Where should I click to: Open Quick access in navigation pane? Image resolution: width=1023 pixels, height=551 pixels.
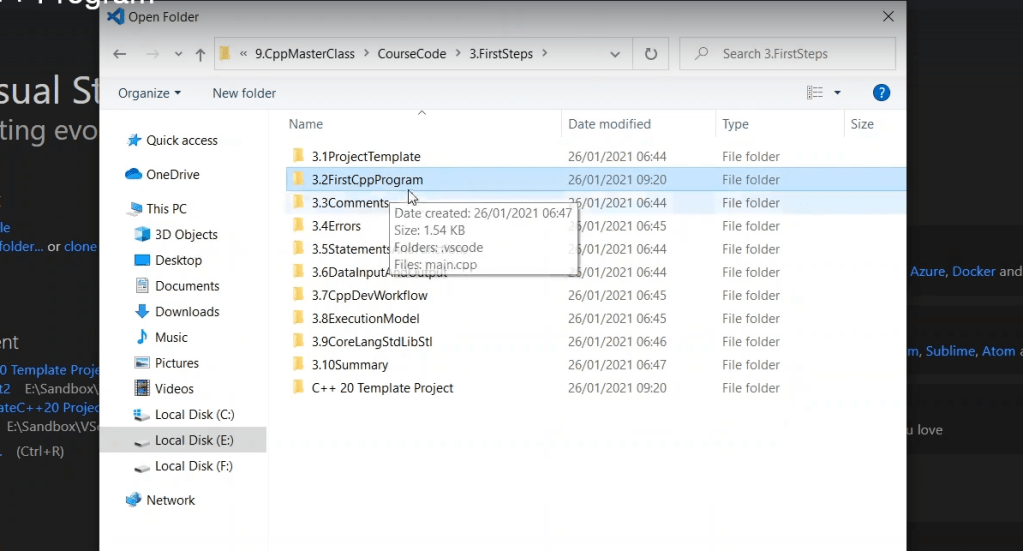(182, 140)
